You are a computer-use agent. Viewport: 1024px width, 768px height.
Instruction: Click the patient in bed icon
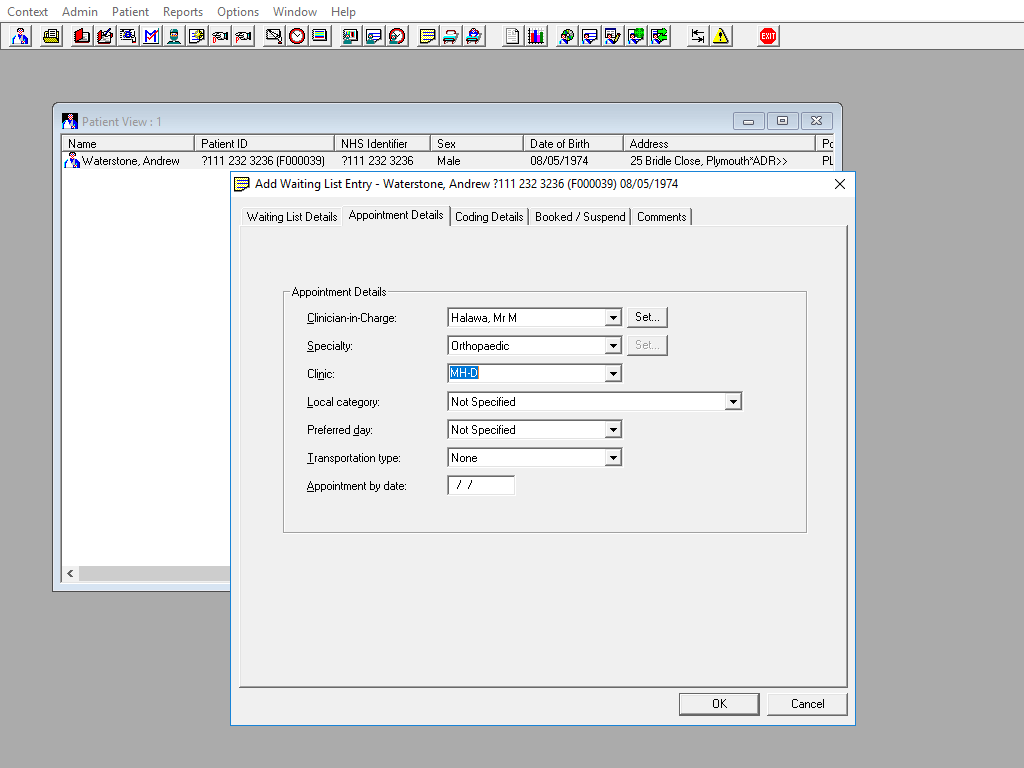(473, 36)
